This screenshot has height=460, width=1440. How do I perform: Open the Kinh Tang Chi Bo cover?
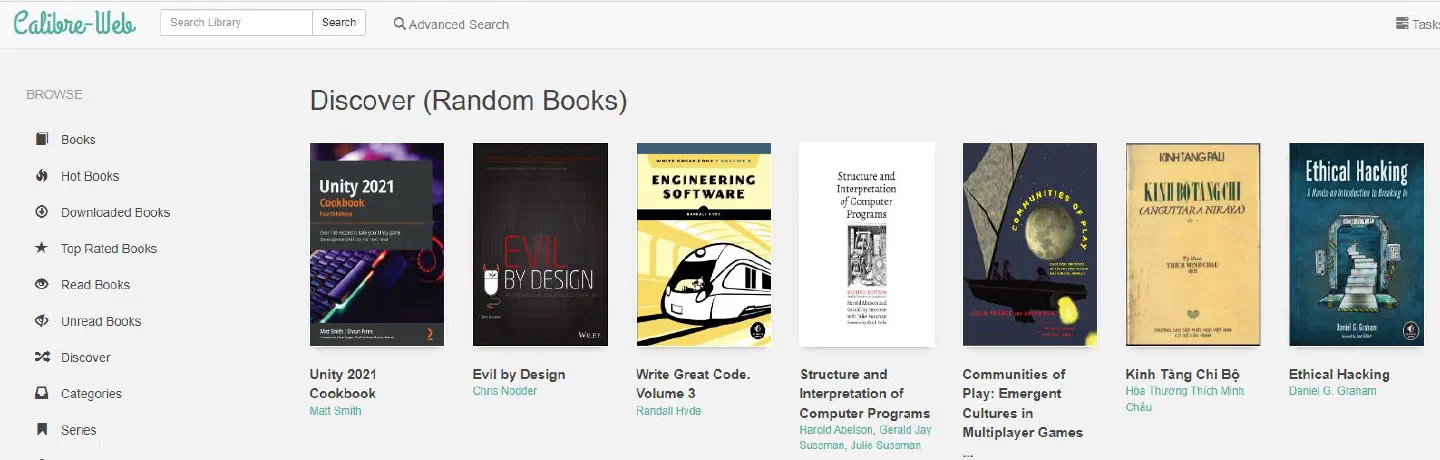1193,244
